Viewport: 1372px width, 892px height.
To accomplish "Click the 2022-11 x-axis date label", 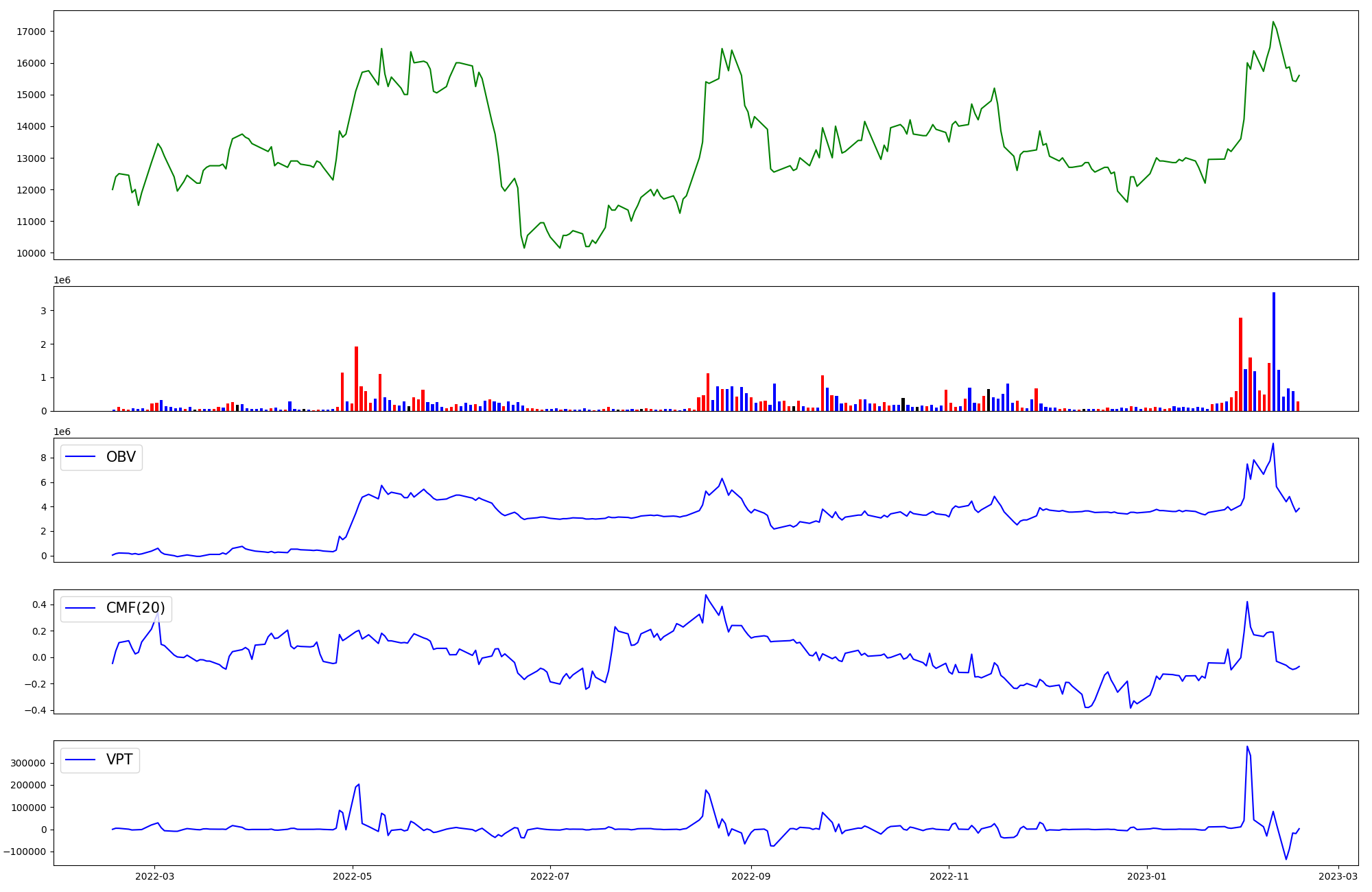I will coord(949,876).
